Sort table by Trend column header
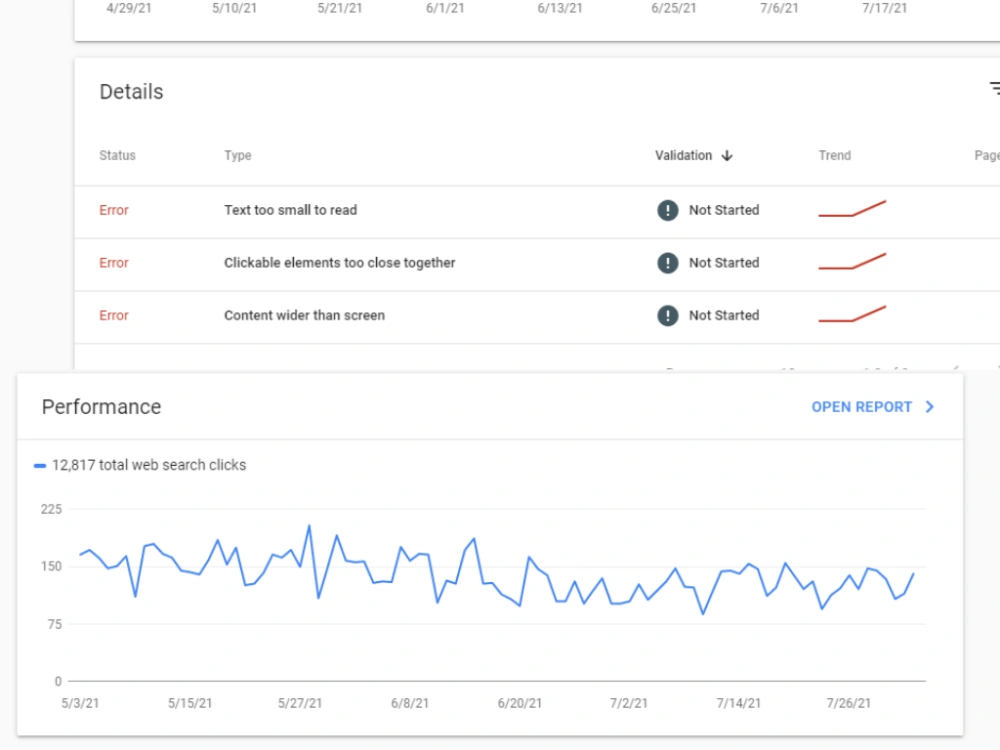The height and width of the screenshot is (750, 1000). 834,156
